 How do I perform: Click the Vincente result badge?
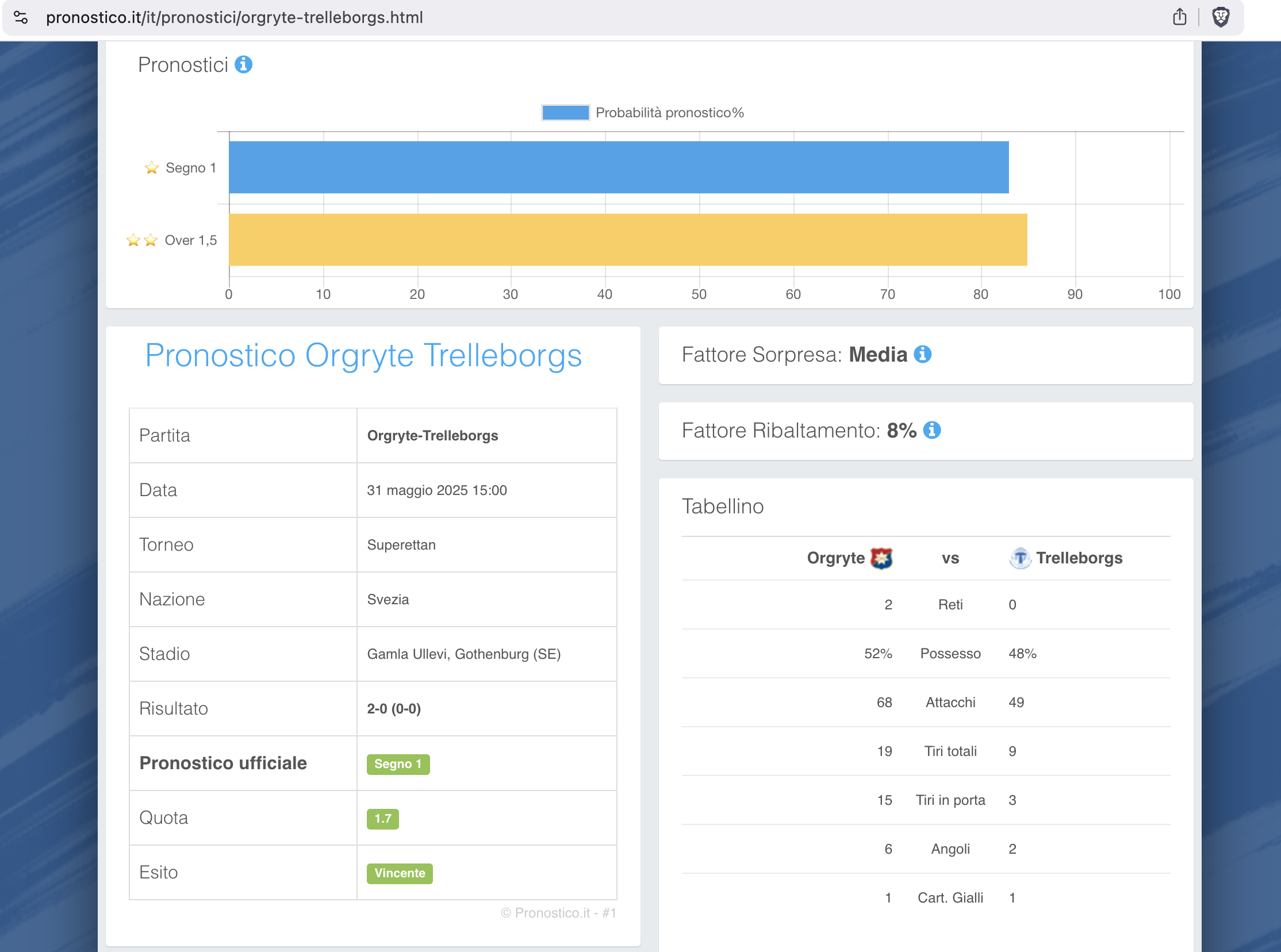coord(400,874)
